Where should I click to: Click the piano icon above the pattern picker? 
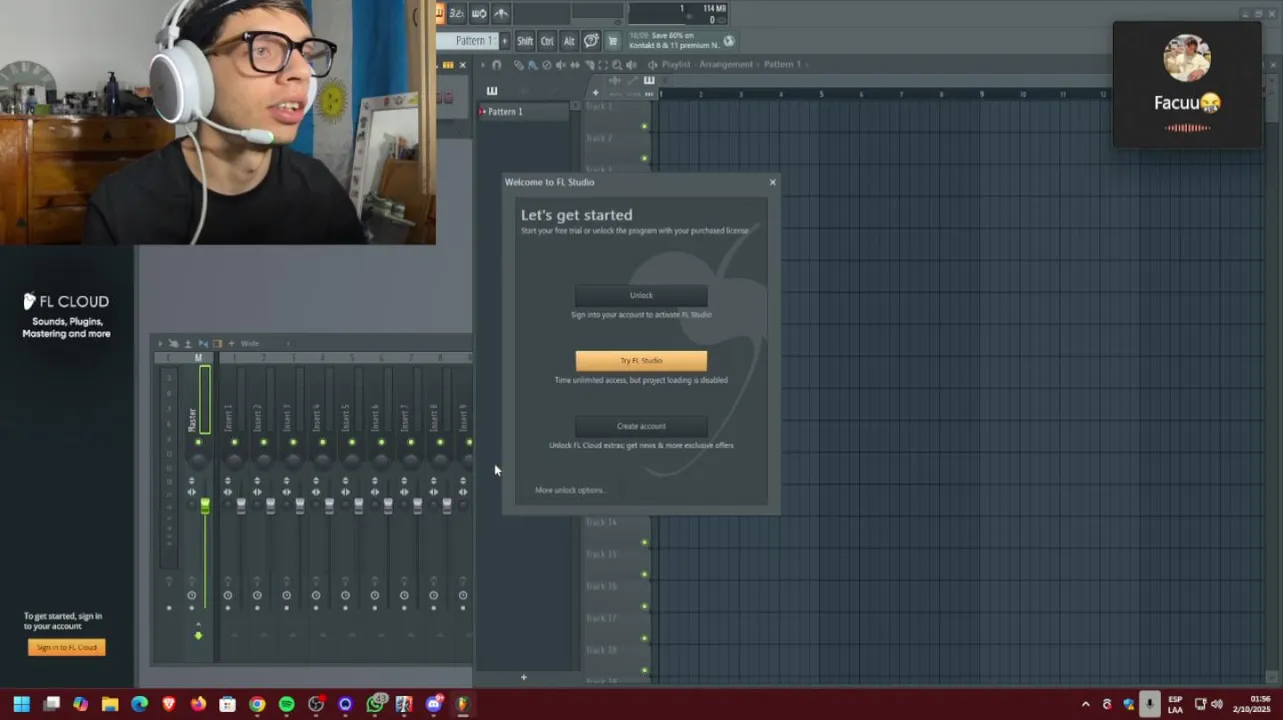[491, 91]
